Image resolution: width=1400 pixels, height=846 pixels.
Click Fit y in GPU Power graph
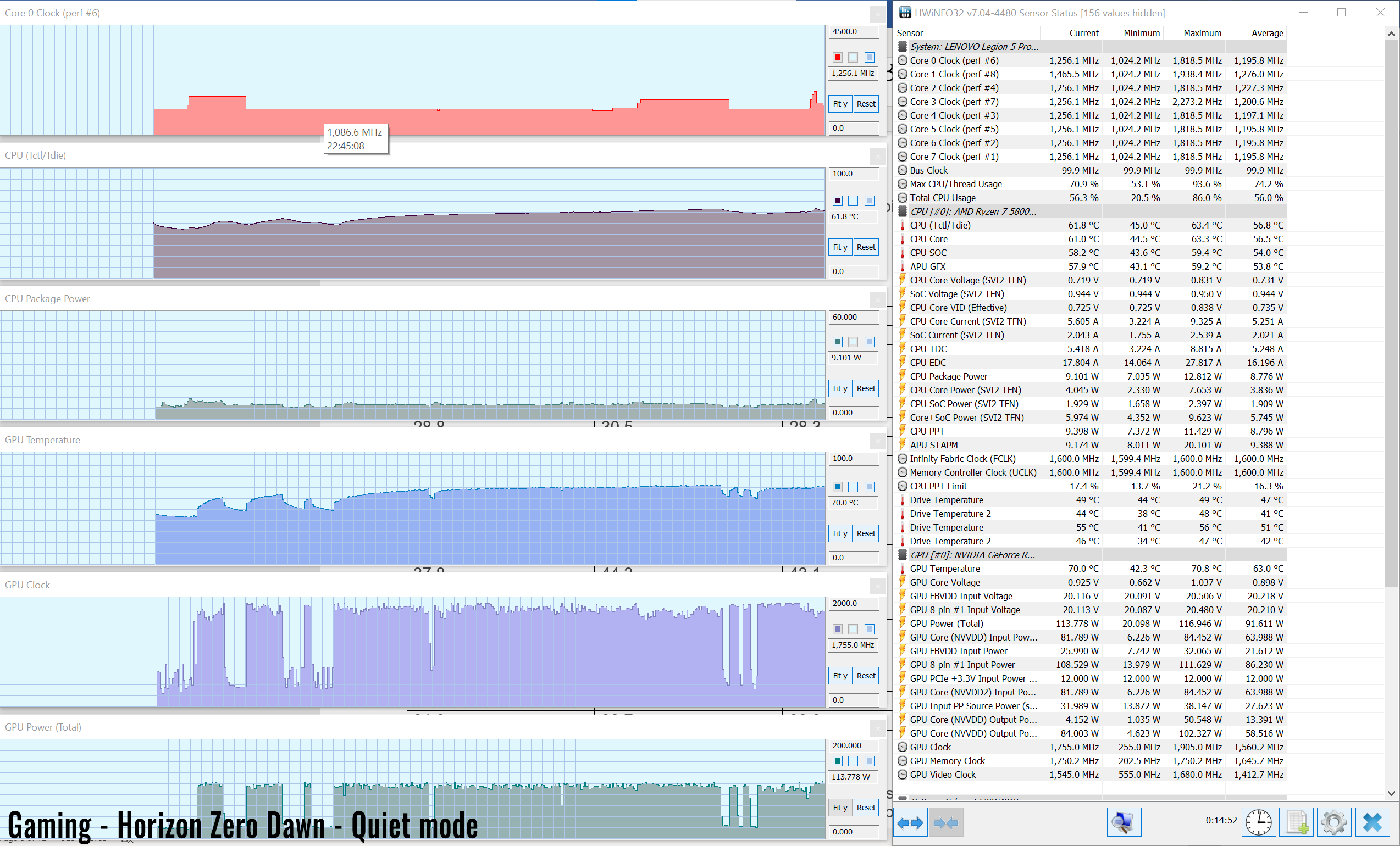(x=840, y=808)
